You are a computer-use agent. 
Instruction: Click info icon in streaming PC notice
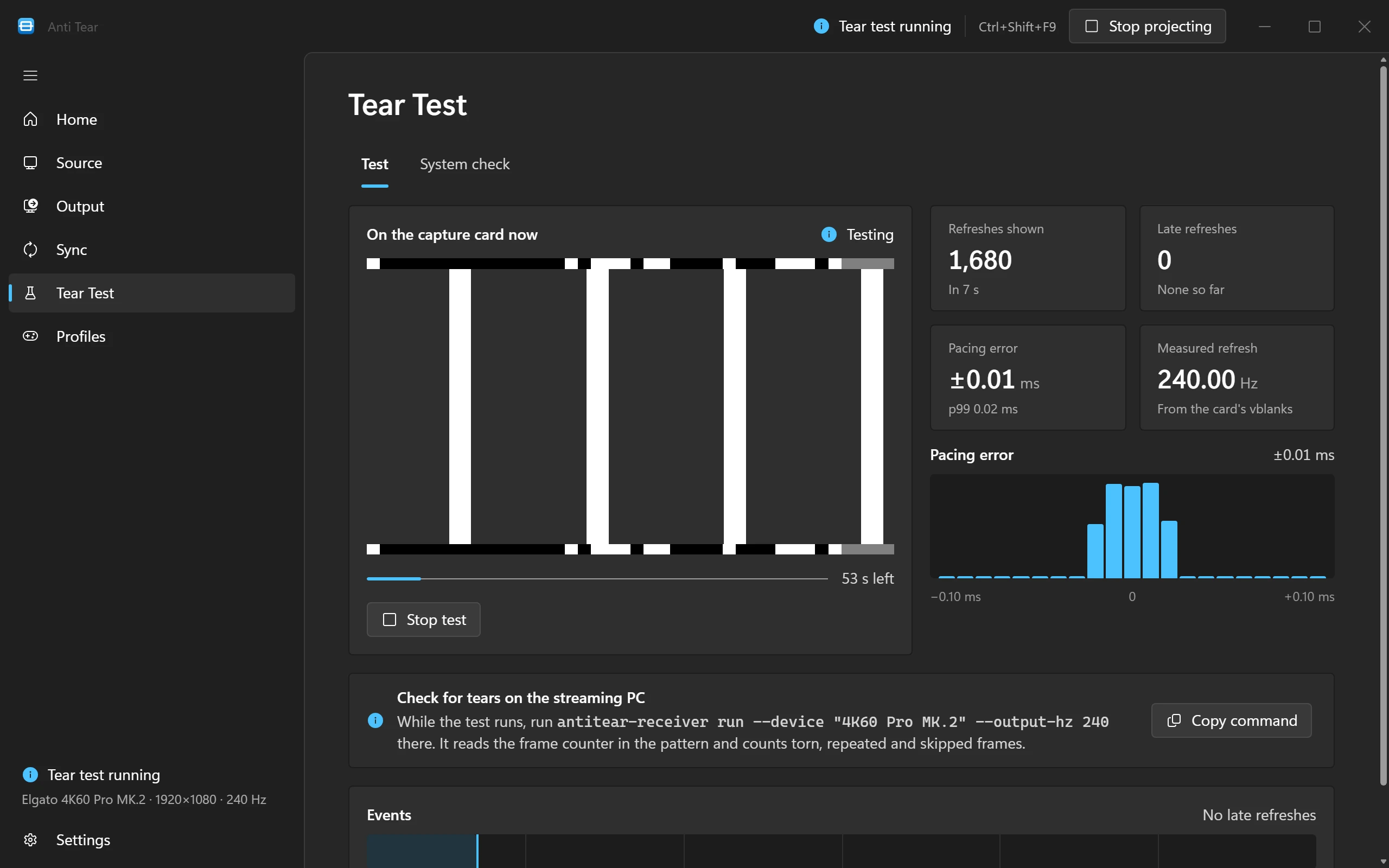click(375, 720)
